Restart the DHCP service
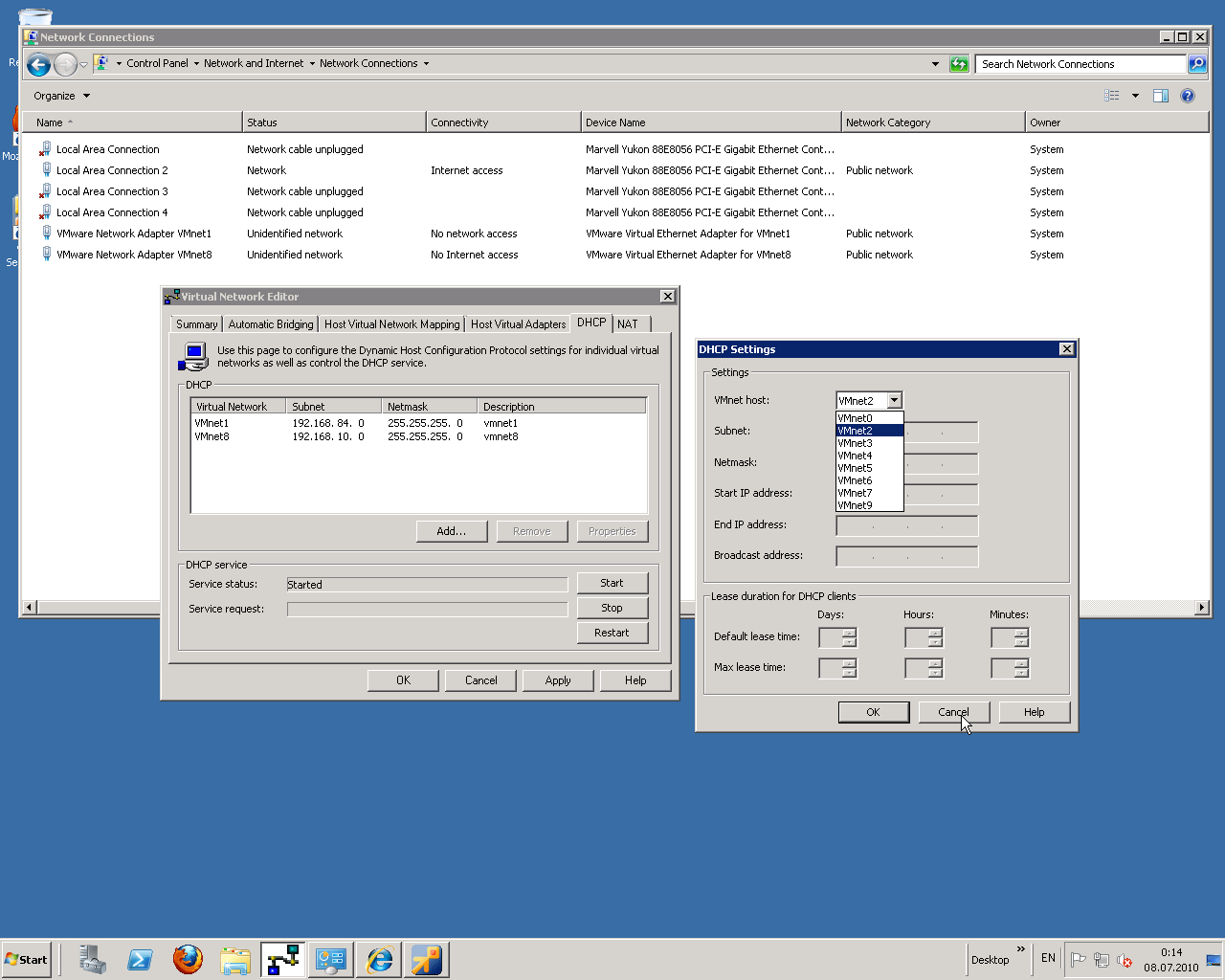 pos(612,633)
